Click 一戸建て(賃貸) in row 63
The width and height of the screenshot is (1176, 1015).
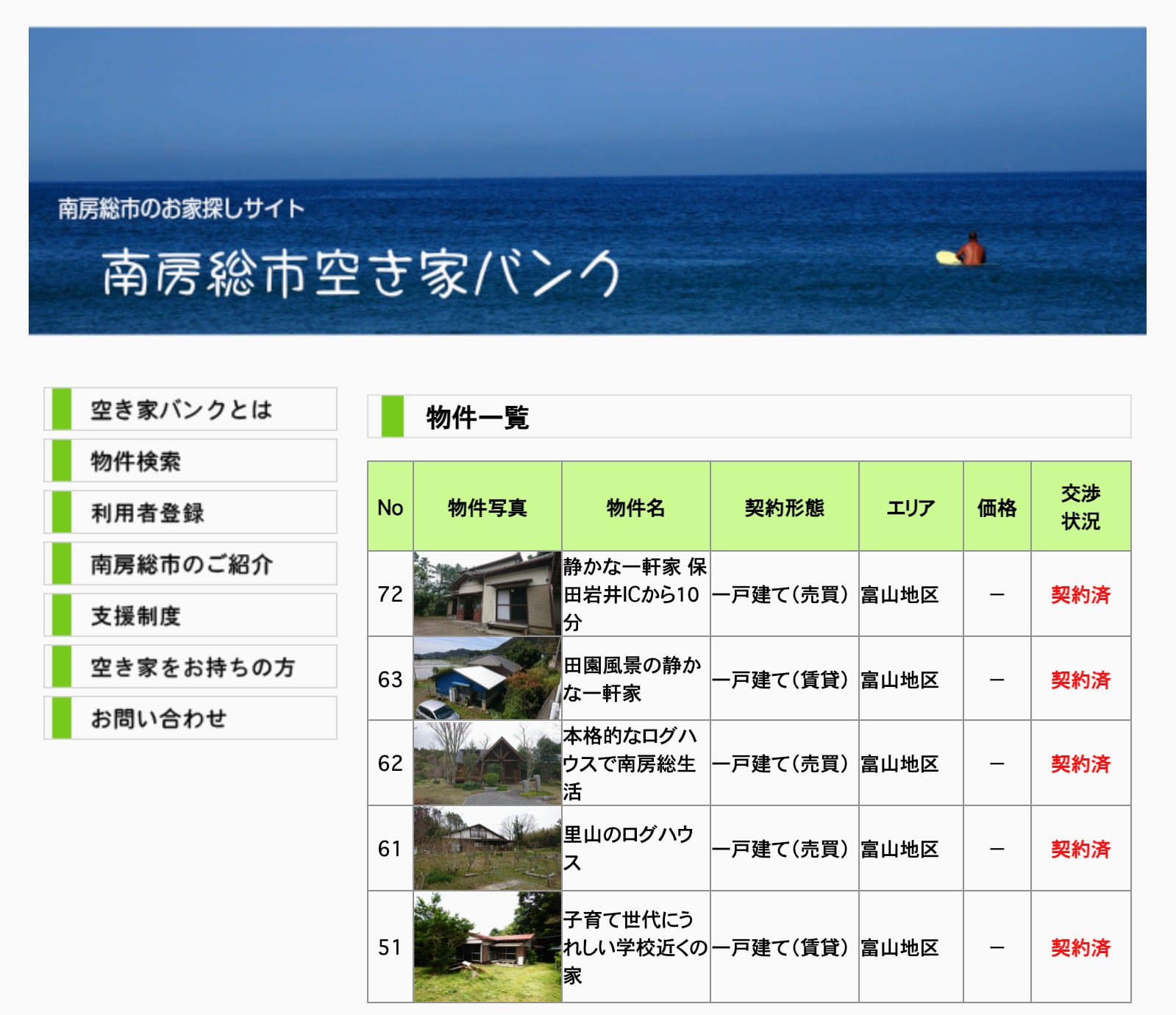tap(780, 680)
